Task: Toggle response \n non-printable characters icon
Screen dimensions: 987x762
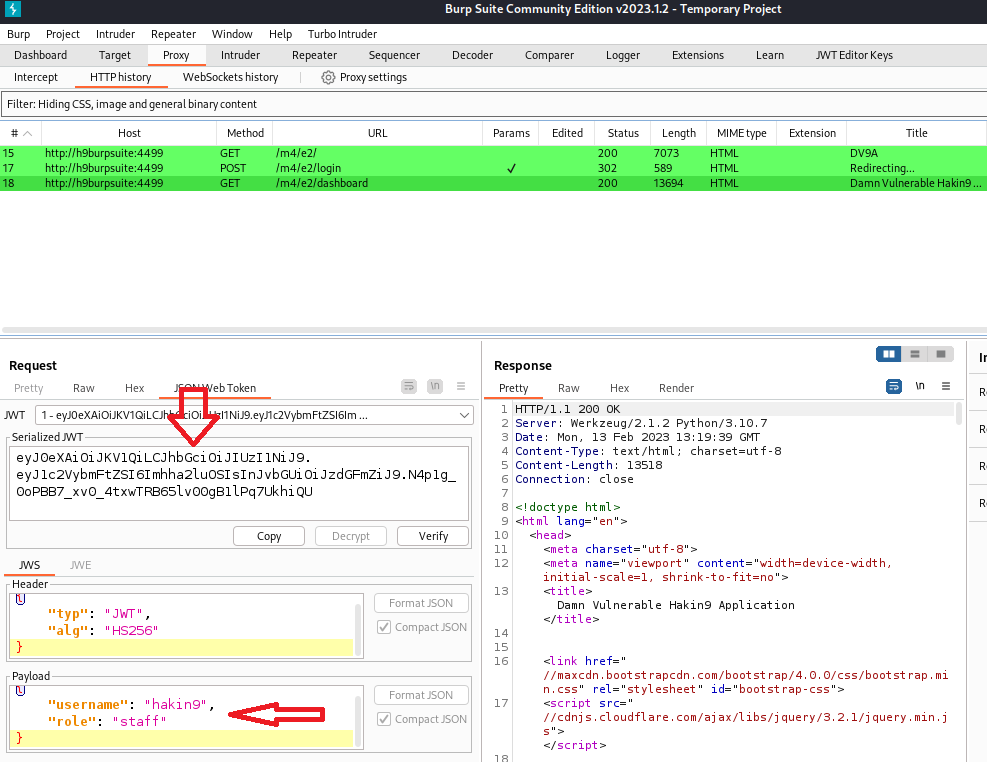Action: 920,386
